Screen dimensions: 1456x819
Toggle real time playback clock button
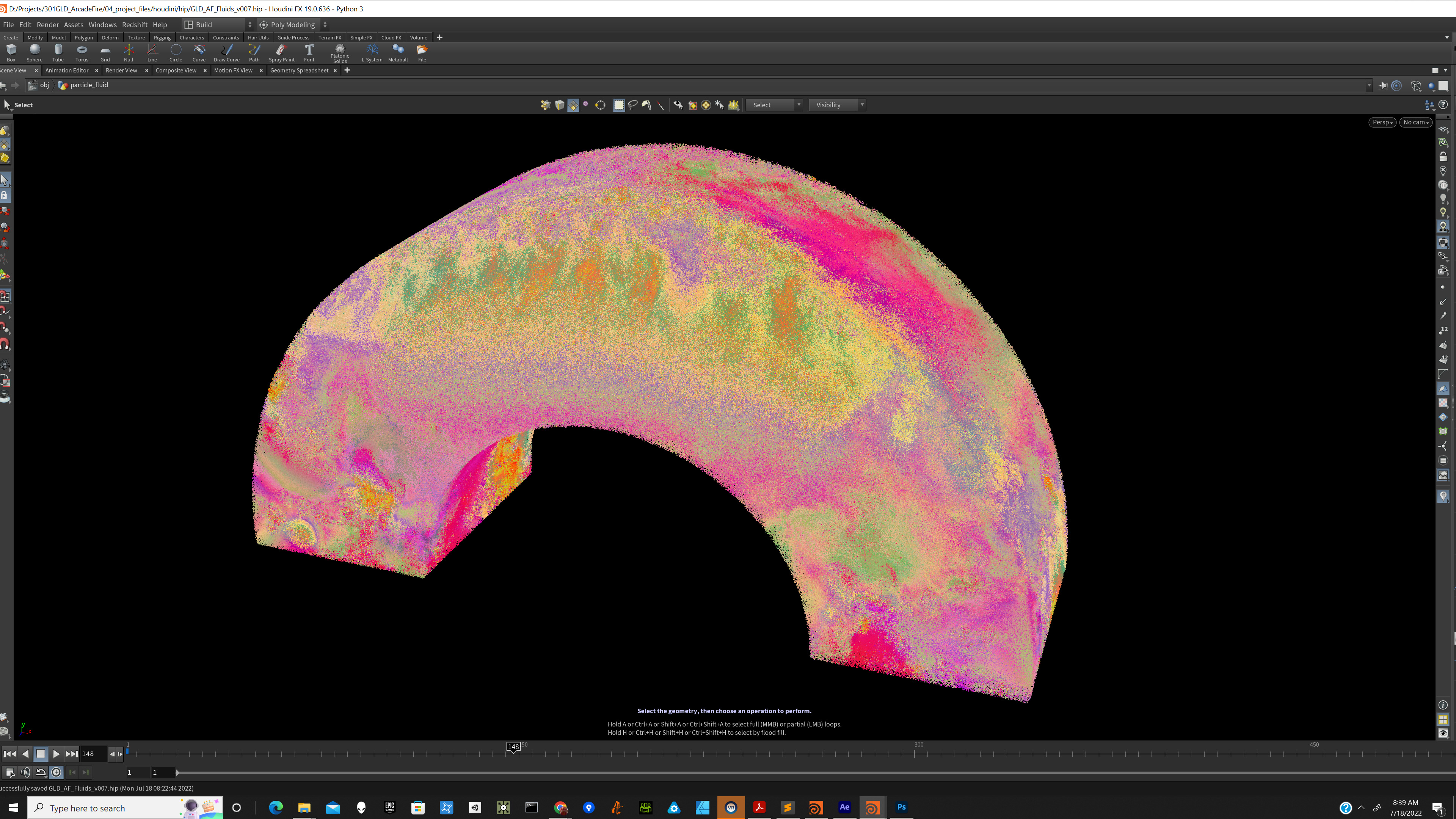56,772
